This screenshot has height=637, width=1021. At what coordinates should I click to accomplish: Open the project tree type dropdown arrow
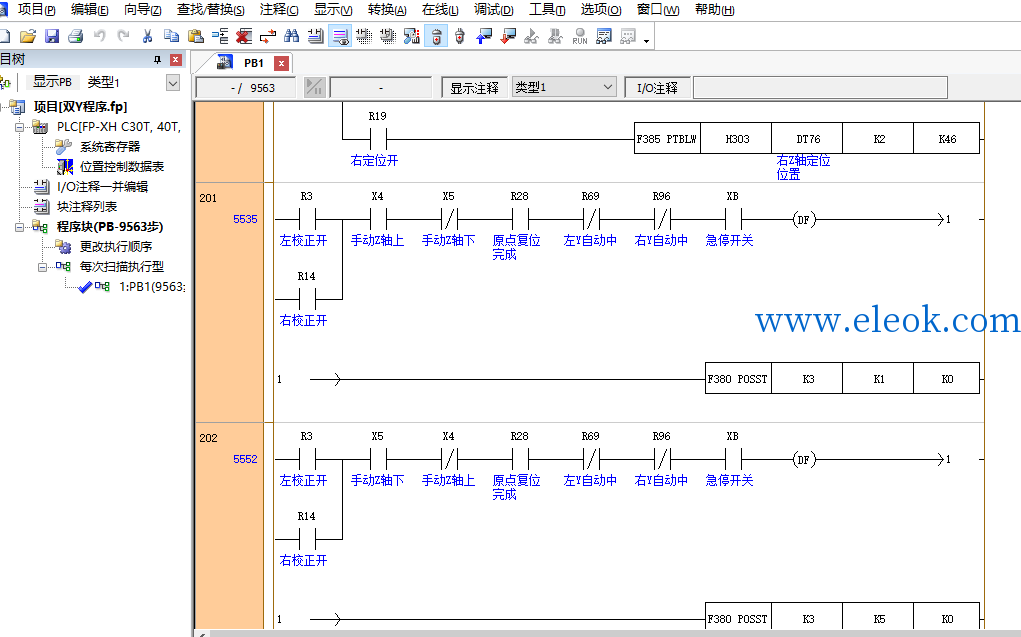coord(173,83)
